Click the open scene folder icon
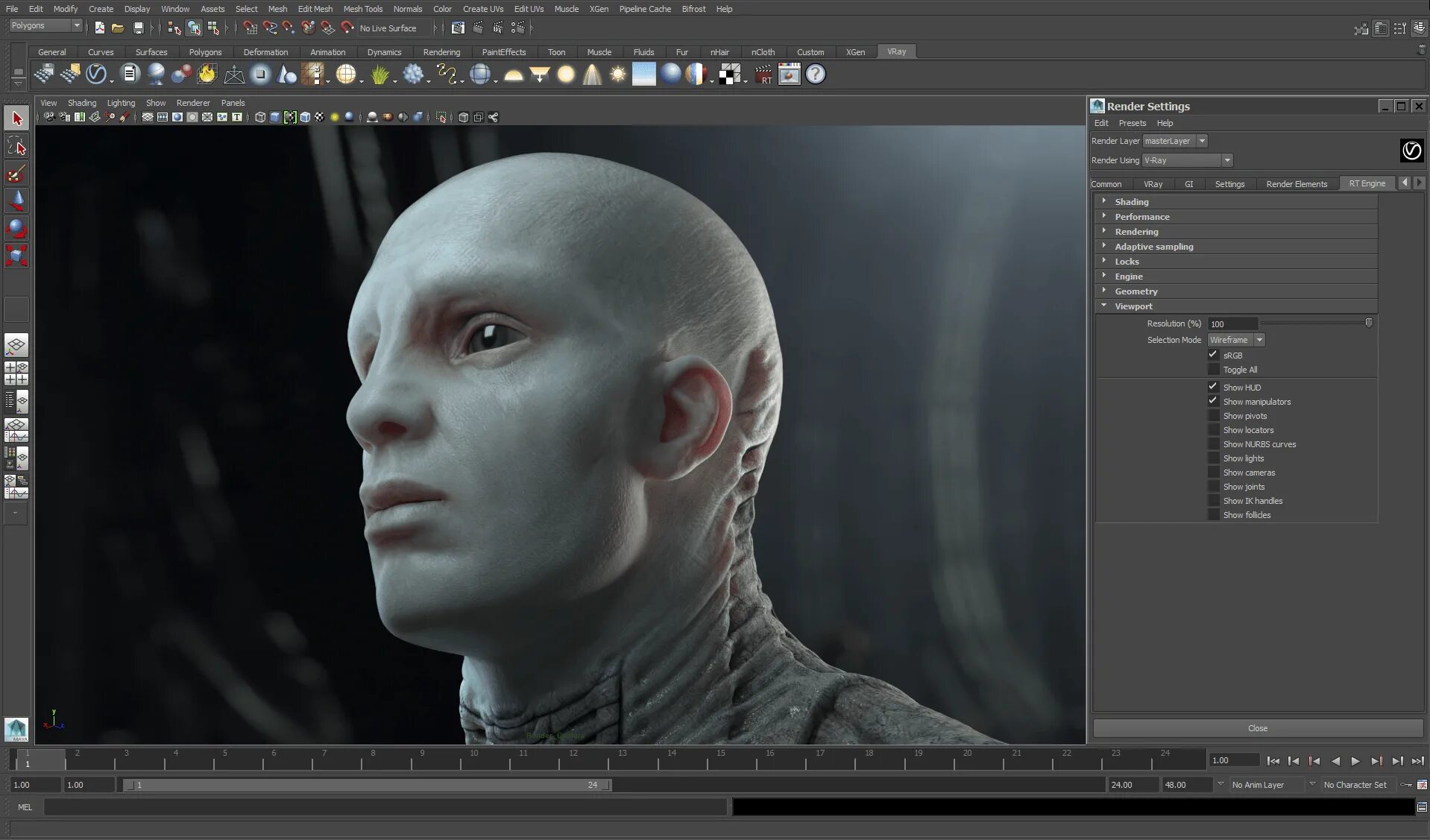 click(x=118, y=28)
